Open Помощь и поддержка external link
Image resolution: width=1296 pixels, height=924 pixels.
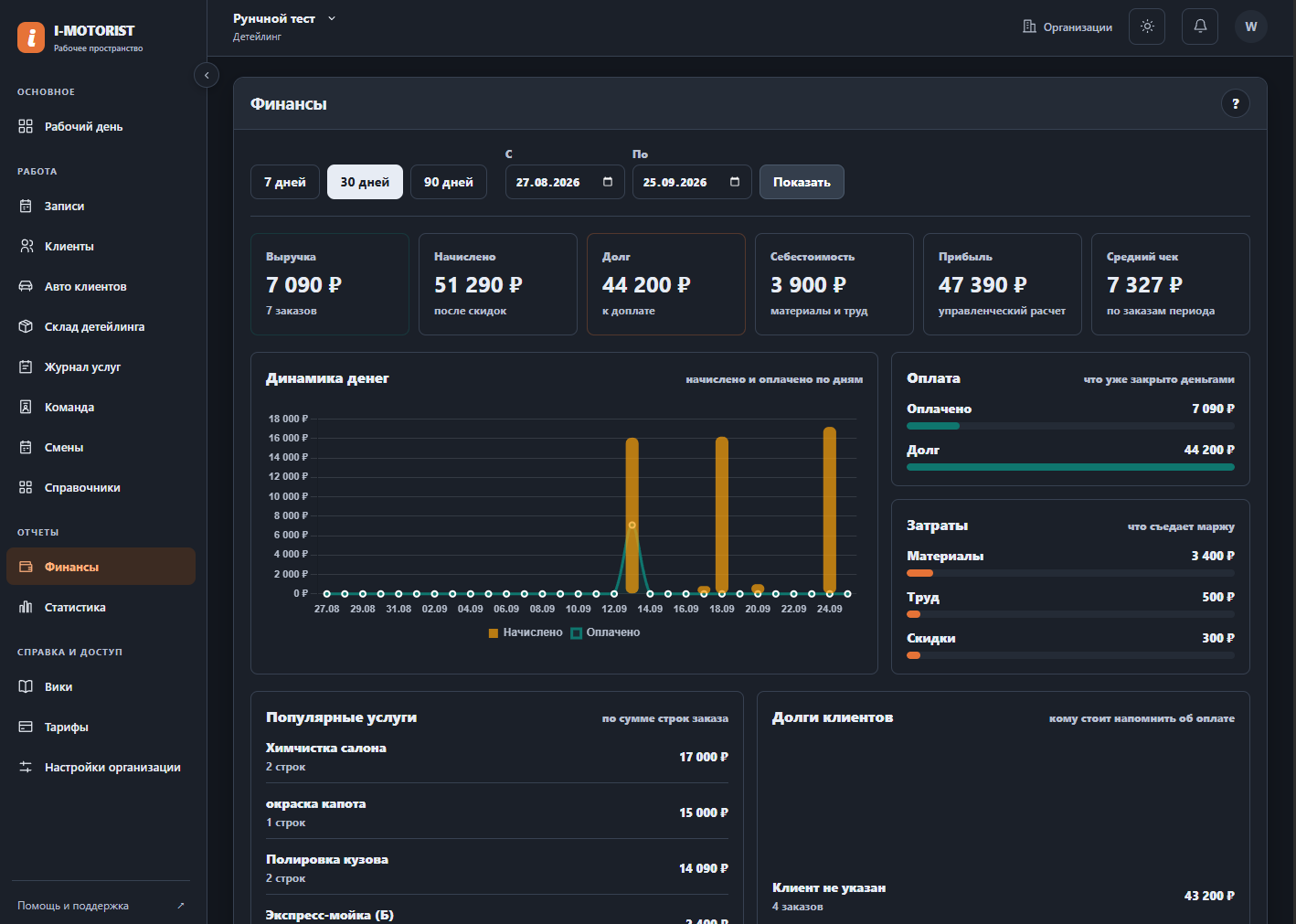[x=101, y=906]
